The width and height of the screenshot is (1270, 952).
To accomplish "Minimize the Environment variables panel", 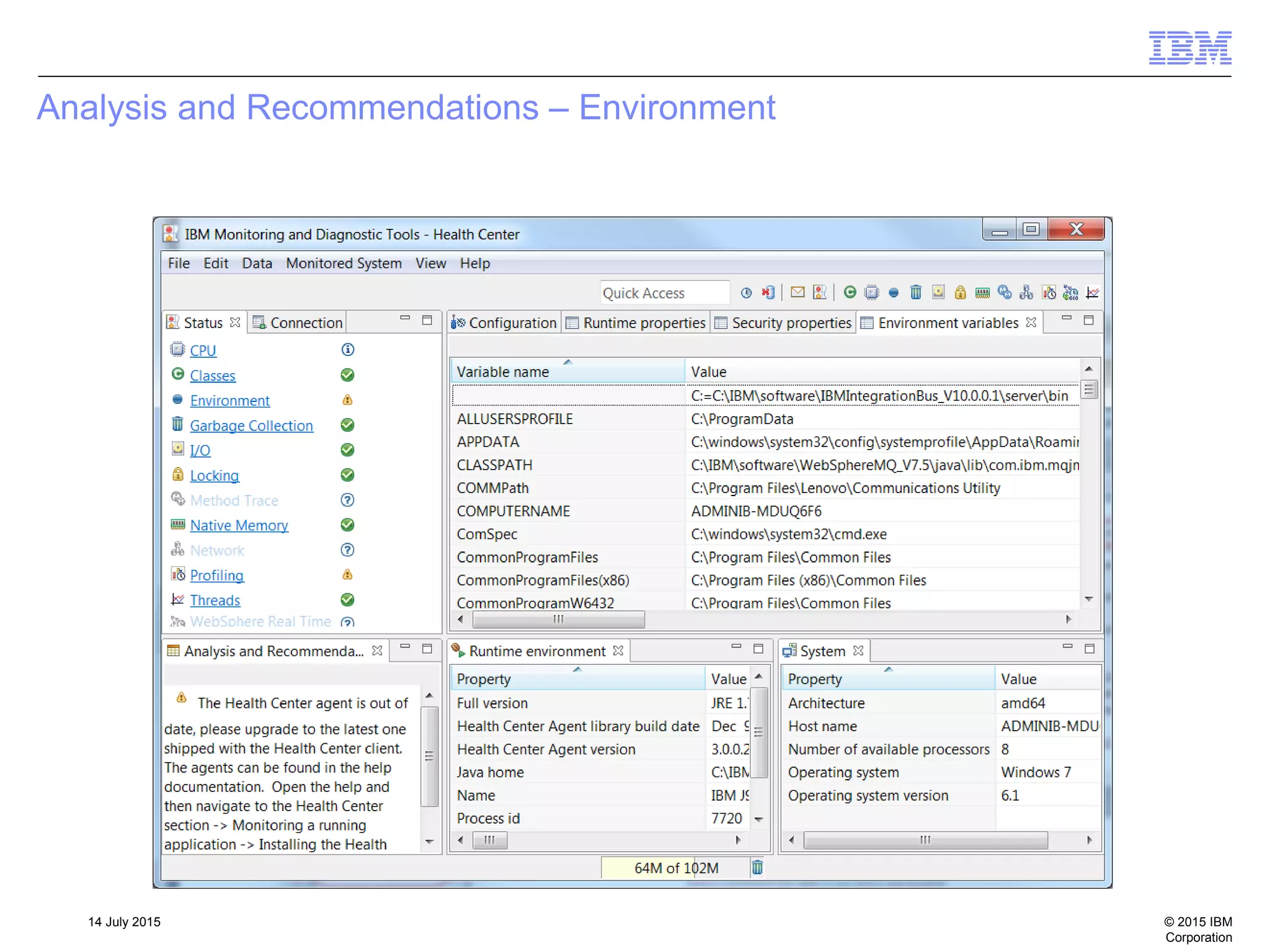I will click(1067, 319).
